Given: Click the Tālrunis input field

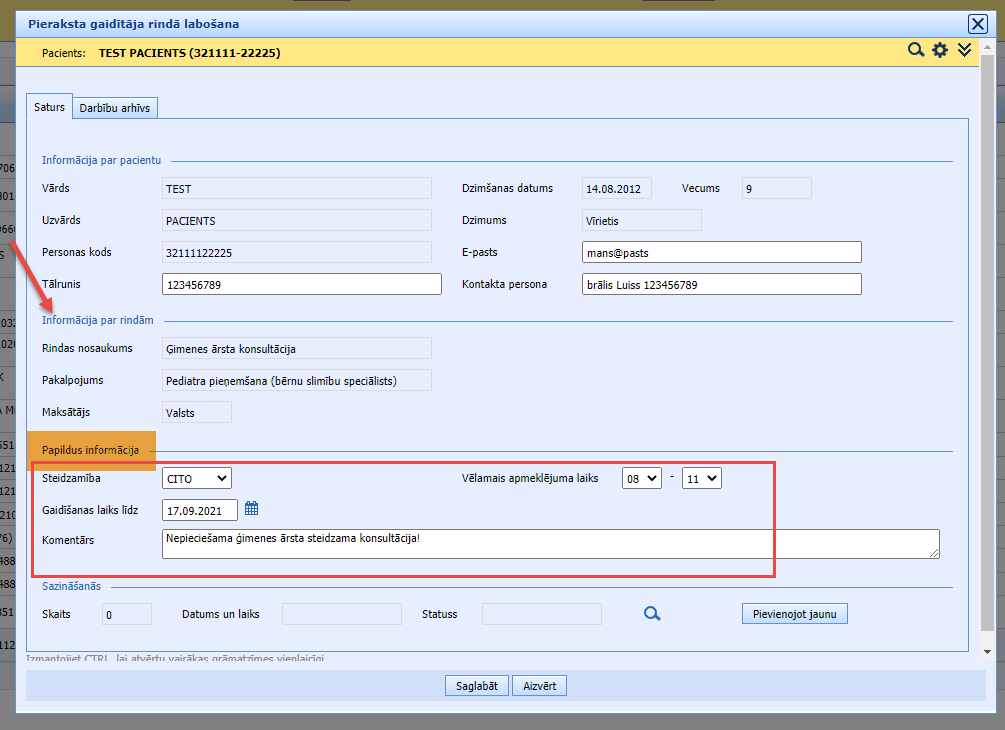Looking at the screenshot, I should (301, 285).
